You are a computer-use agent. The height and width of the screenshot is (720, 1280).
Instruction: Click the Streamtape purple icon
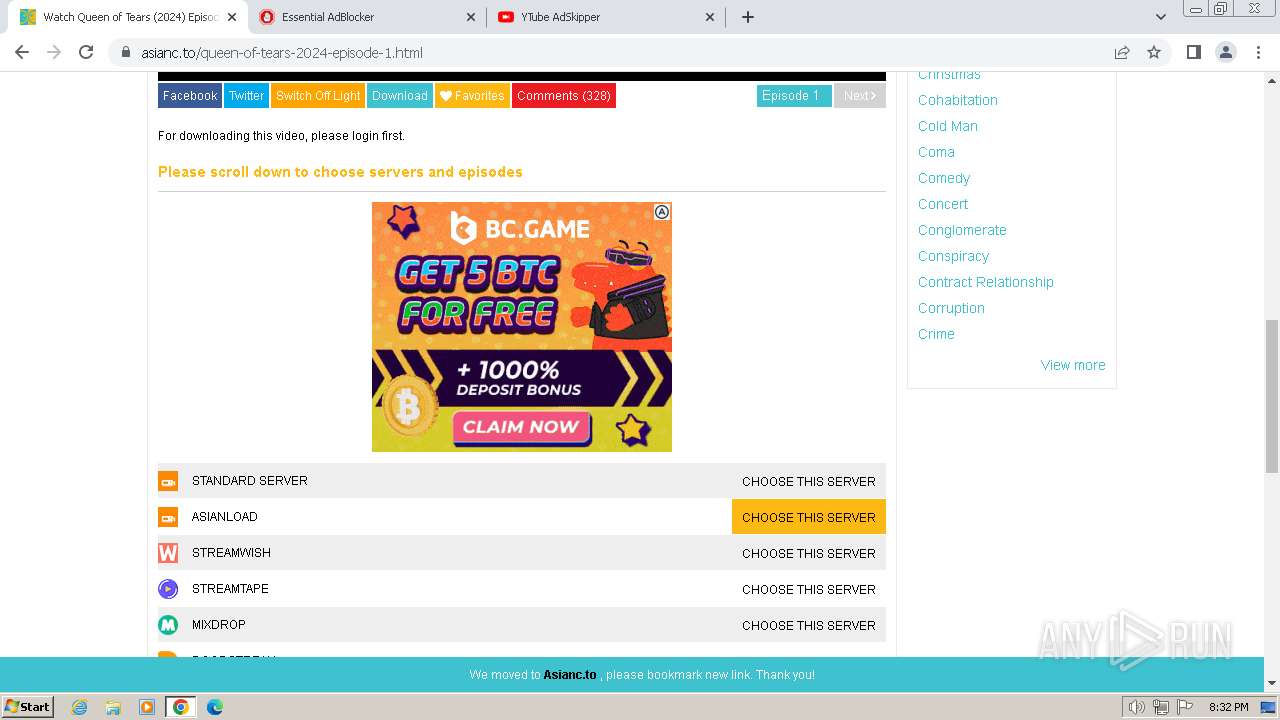(168, 589)
